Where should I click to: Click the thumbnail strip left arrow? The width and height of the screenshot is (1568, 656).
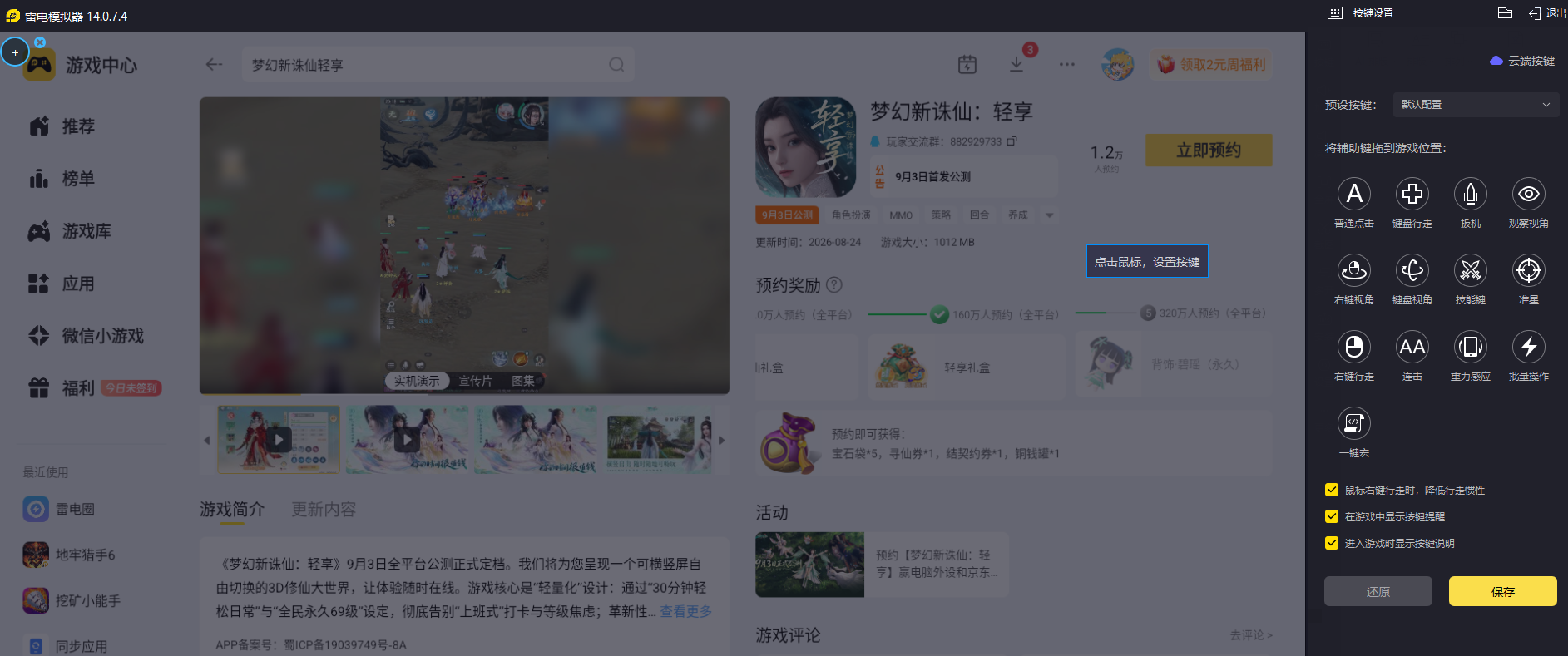pos(207,441)
